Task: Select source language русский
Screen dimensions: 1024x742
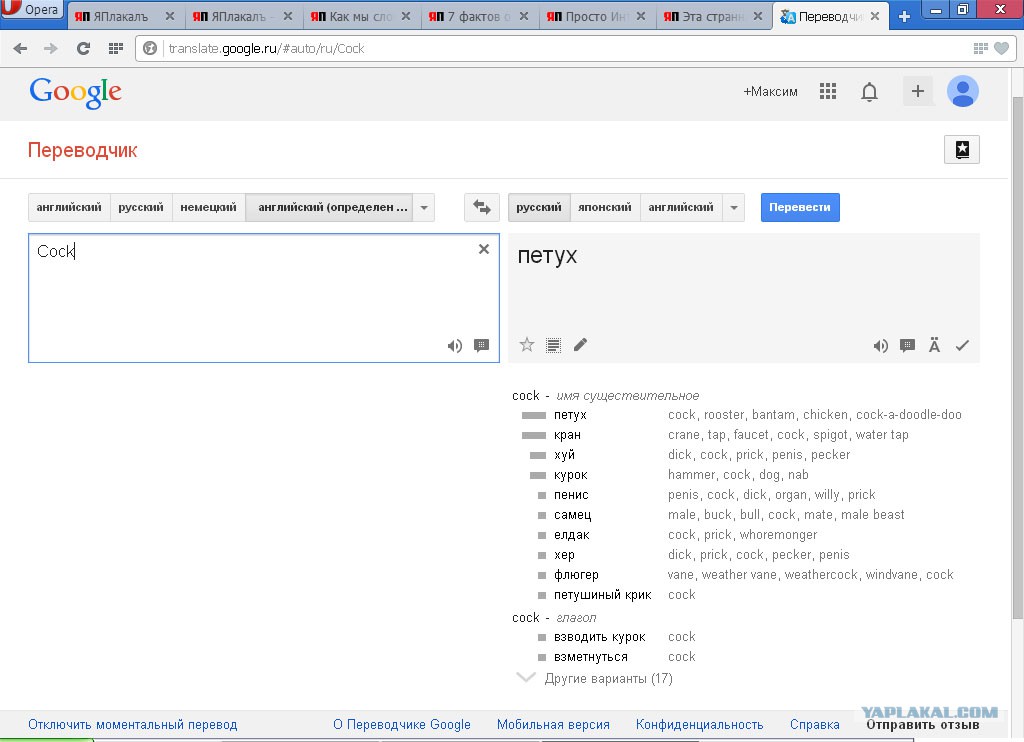Action: coord(141,208)
